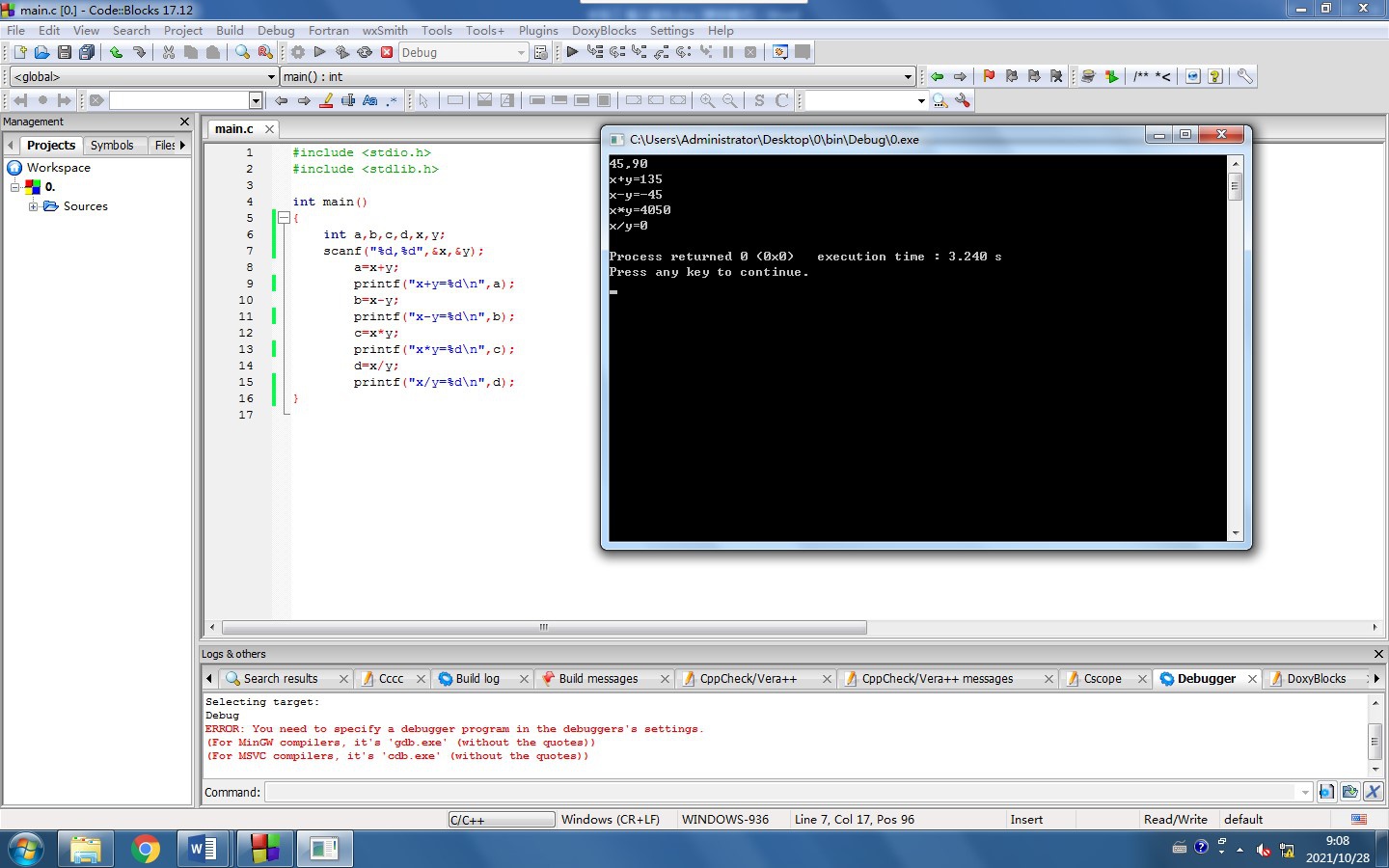The image size is (1389, 868).
Task: Run the search with the magnifier icon beside the toolbar search box
Action: pyautogui.click(x=940, y=100)
